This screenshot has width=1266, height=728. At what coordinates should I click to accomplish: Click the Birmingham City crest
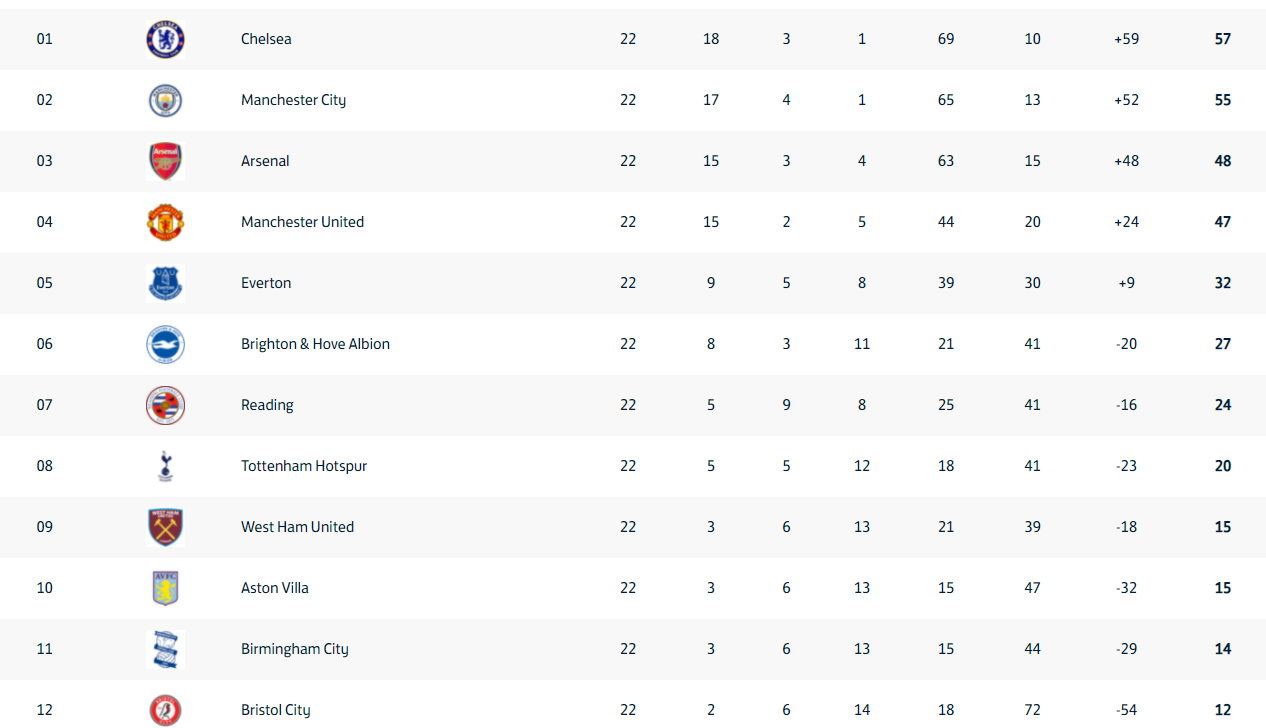pos(165,649)
